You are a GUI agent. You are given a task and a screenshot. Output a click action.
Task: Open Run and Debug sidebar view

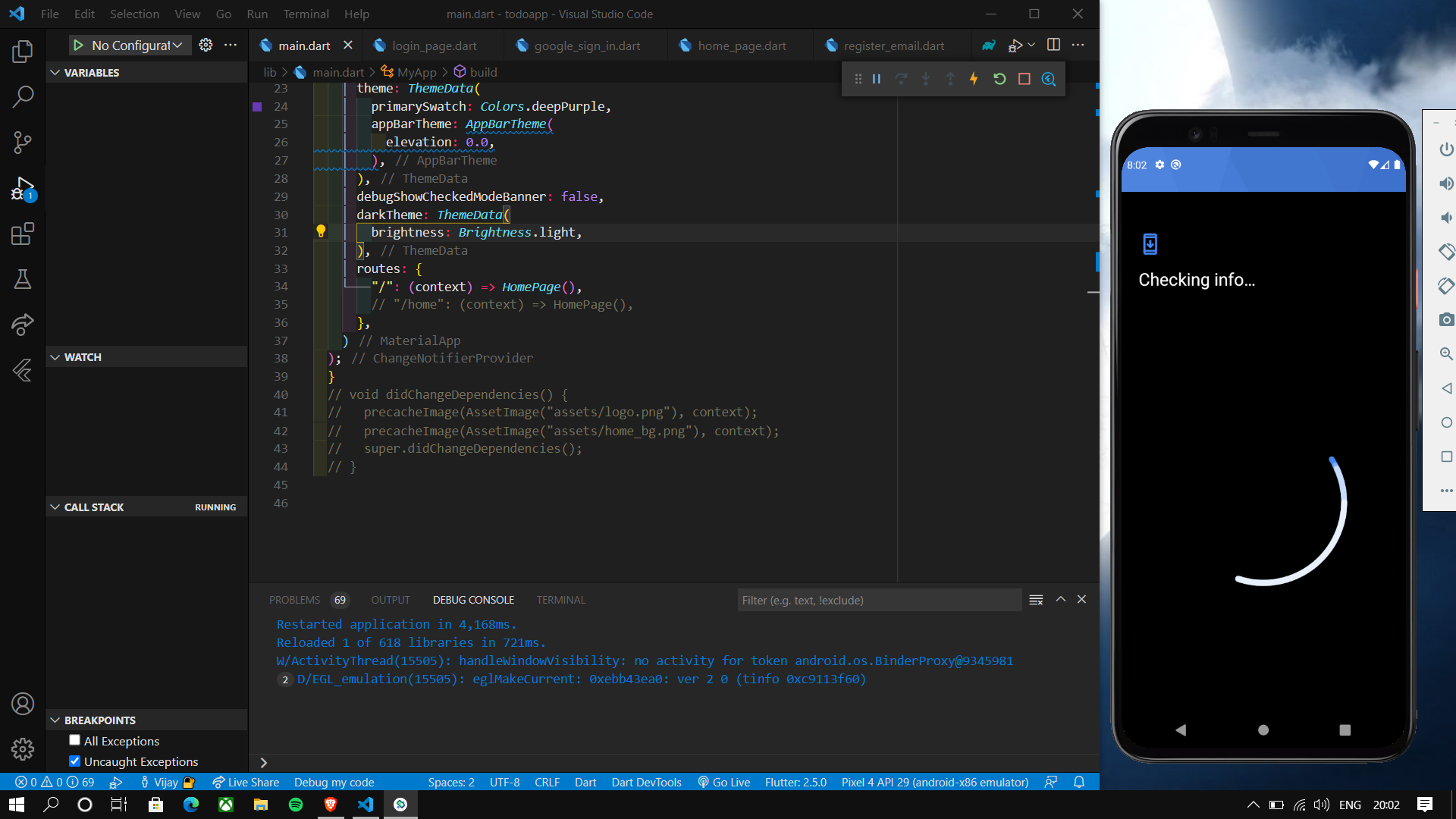click(22, 187)
